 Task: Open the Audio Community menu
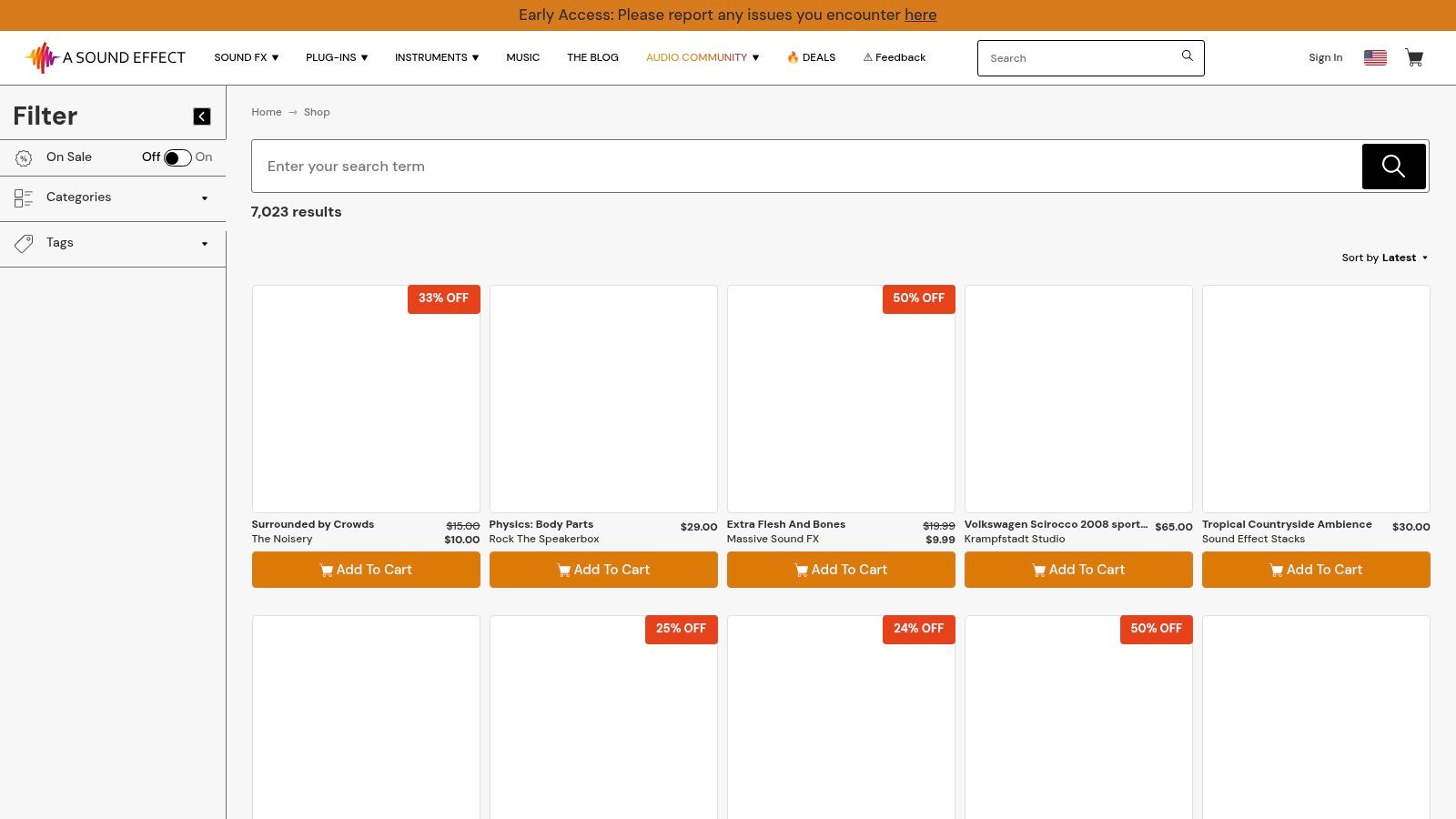pos(702,57)
